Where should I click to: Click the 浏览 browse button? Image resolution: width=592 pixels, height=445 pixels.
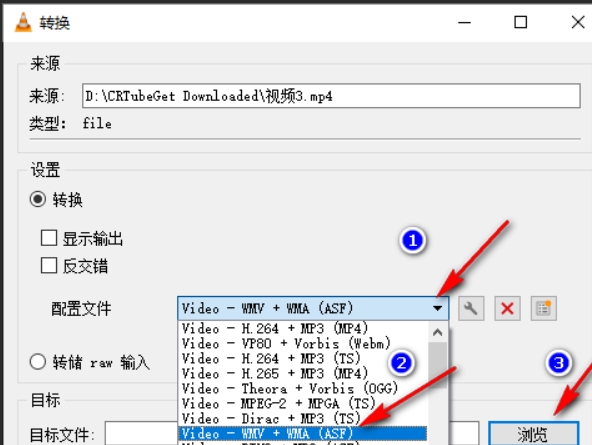pyautogui.click(x=533, y=434)
